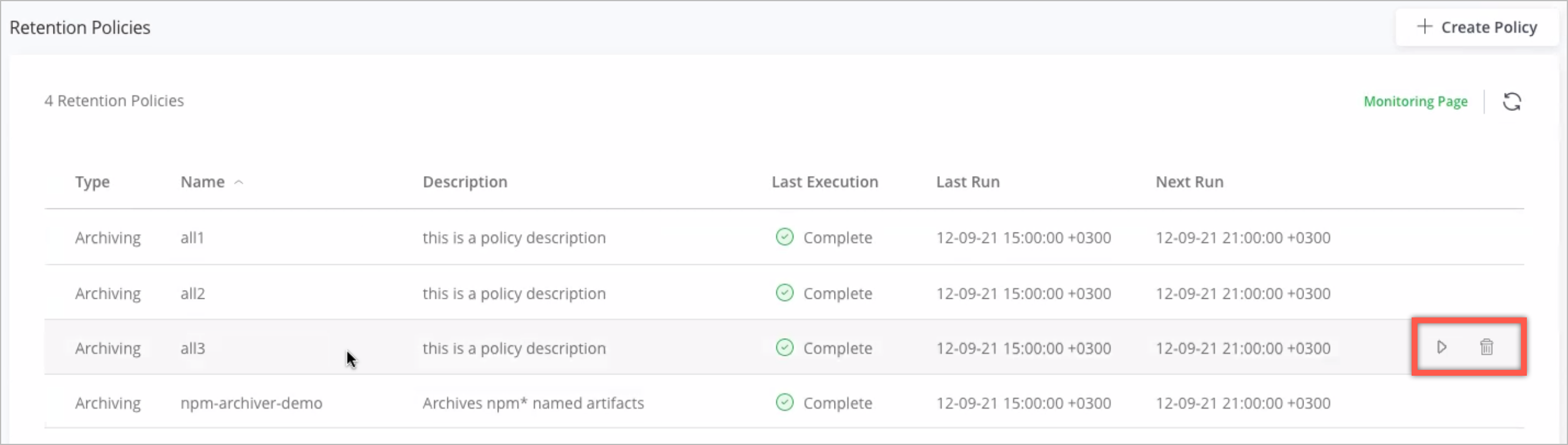Toggle the Name column sort arrow
The image size is (1568, 445).
tap(239, 183)
